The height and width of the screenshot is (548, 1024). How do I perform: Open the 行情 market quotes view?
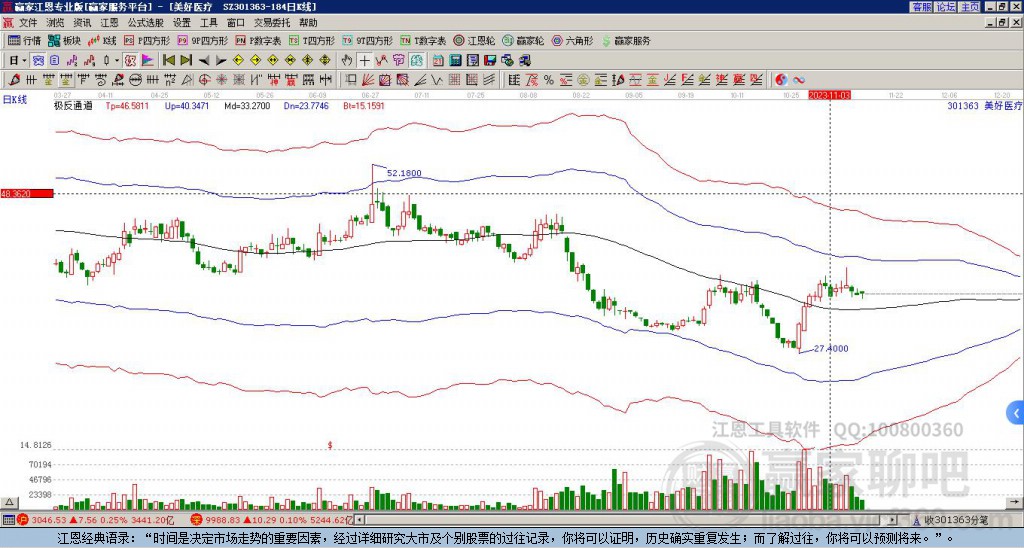(x=25, y=40)
